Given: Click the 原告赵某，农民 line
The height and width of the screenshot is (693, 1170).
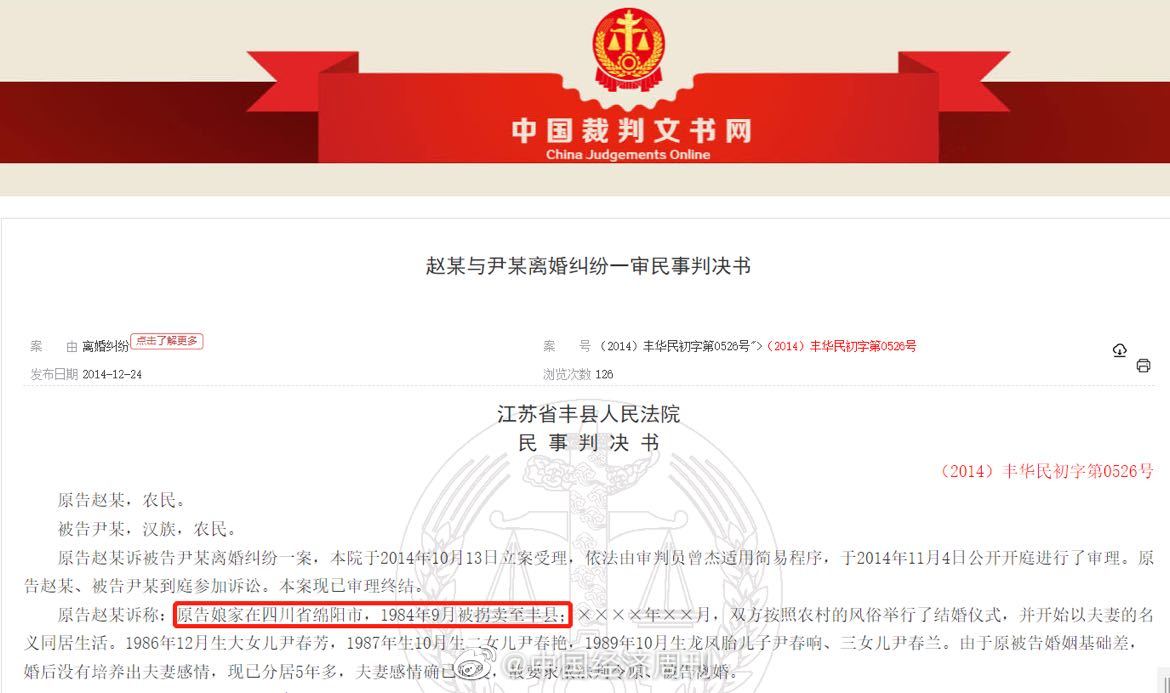Looking at the screenshot, I should (x=121, y=500).
